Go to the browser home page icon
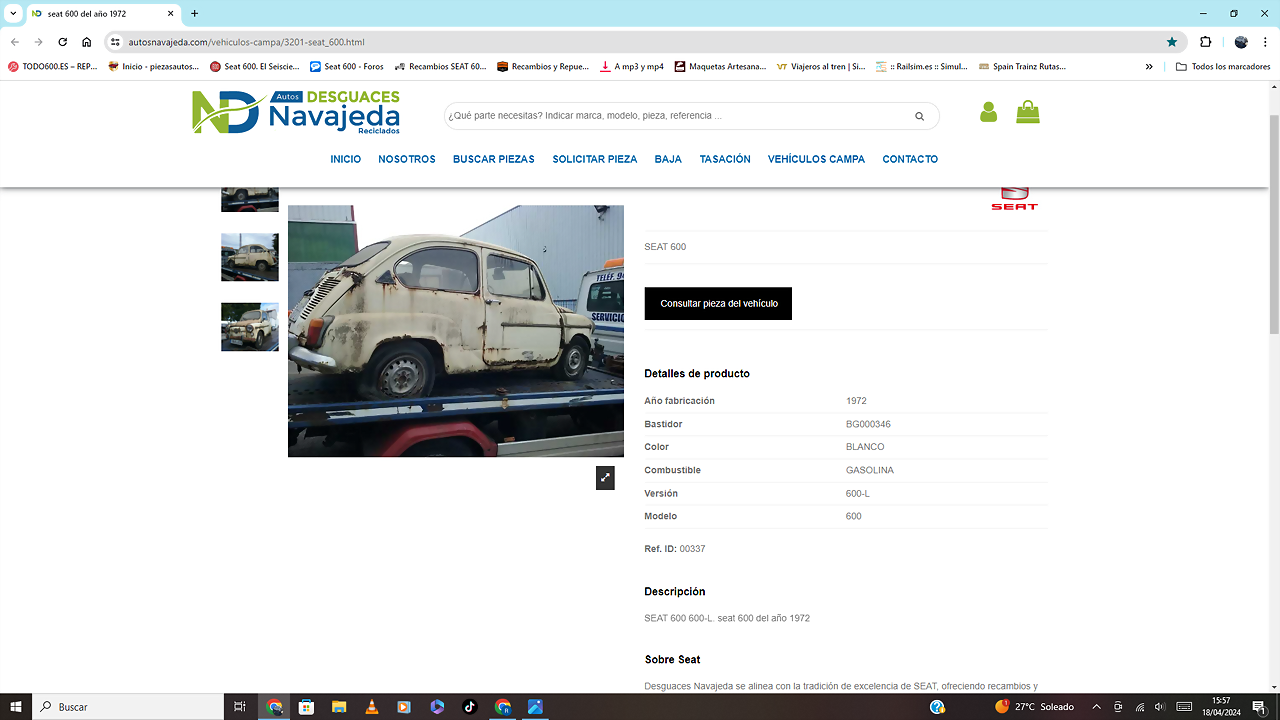1280x720 pixels. (x=87, y=42)
